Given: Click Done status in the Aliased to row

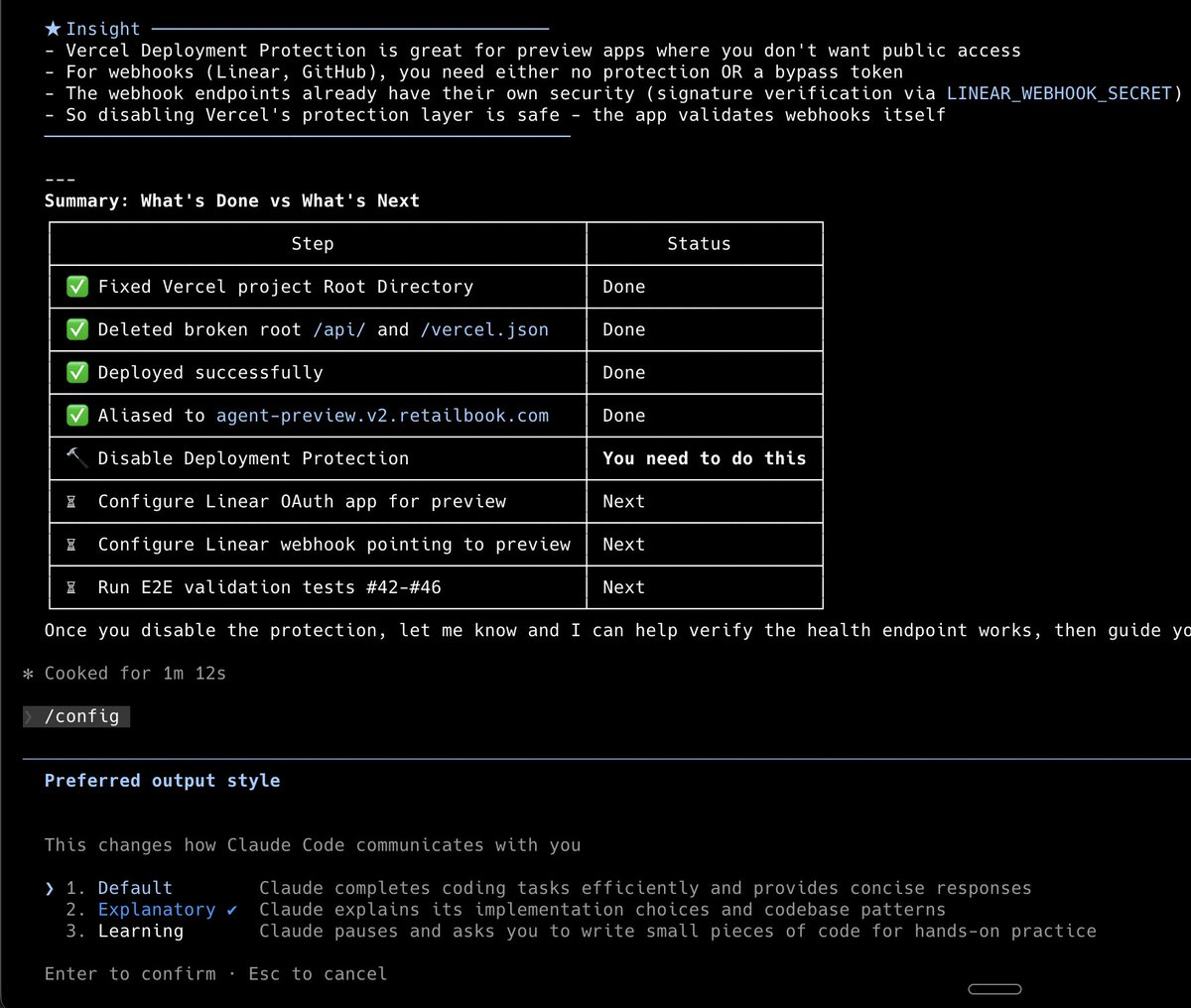Looking at the screenshot, I should pos(624,416).
